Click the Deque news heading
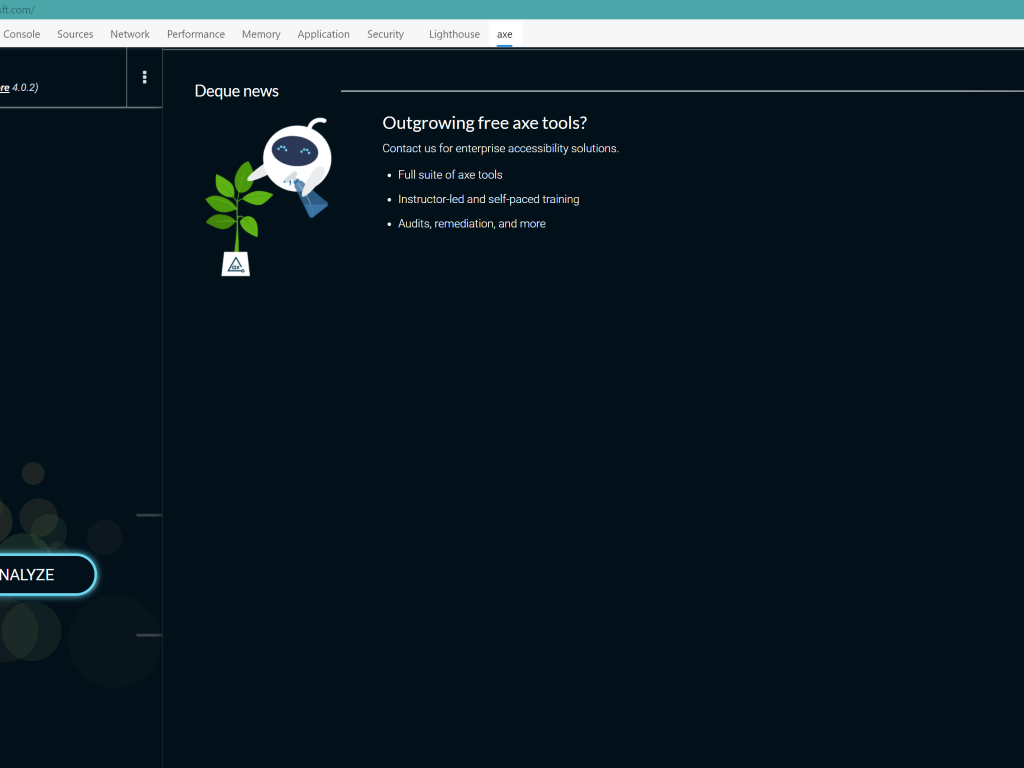The height and width of the screenshot is (768, 1024). 237,91
